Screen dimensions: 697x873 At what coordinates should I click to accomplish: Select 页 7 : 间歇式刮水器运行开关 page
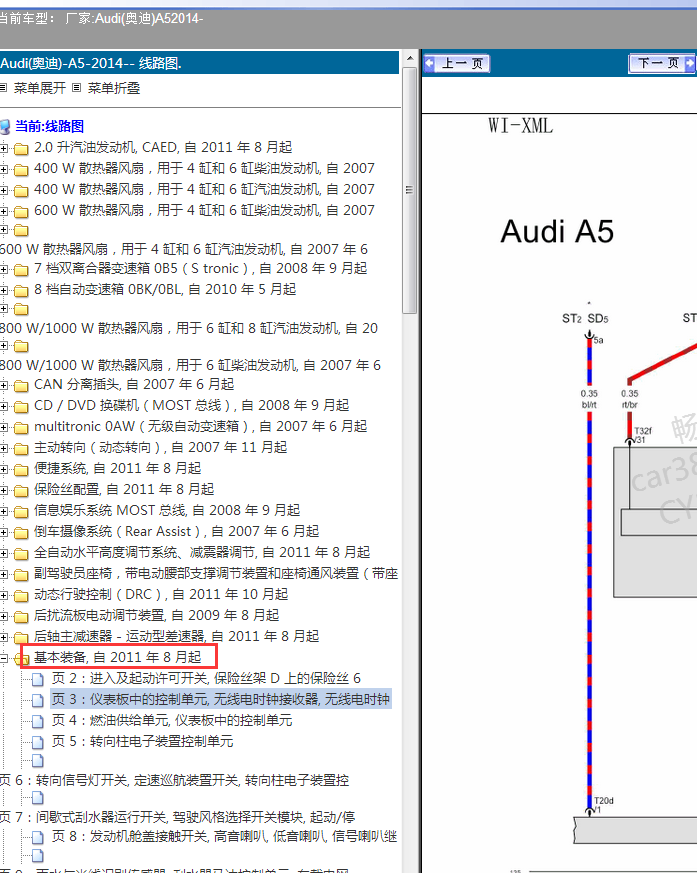(x=178, y=817)
